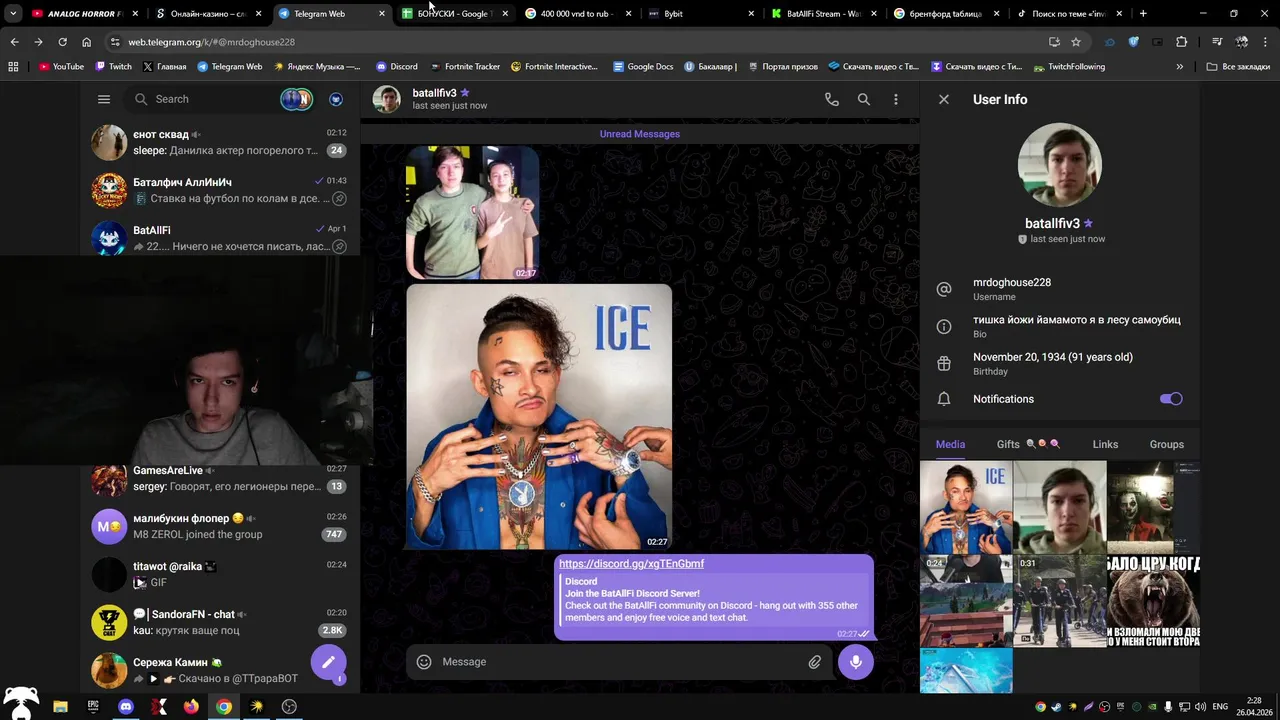
Task: Open the BatAllFi chat in list
Action: click(220, 238)
